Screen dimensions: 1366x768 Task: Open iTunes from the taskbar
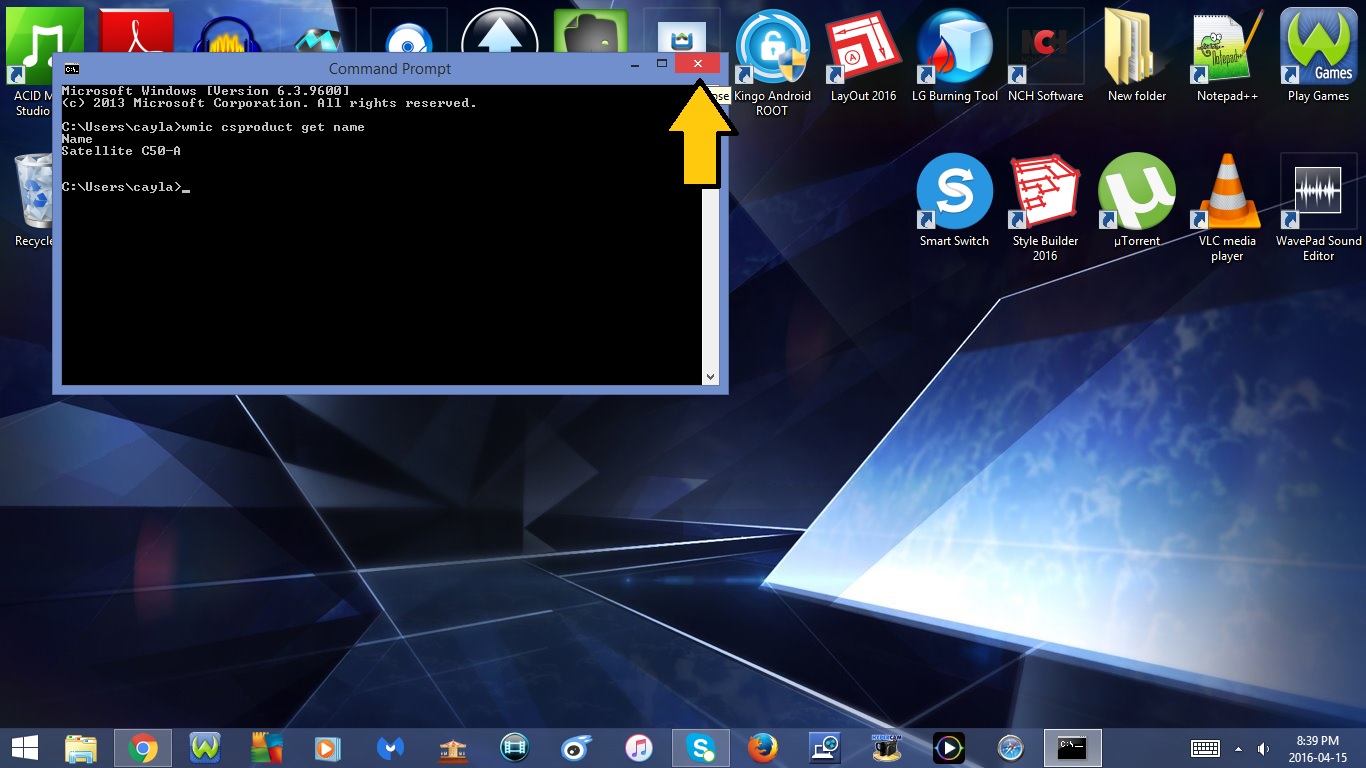[639, 748]
